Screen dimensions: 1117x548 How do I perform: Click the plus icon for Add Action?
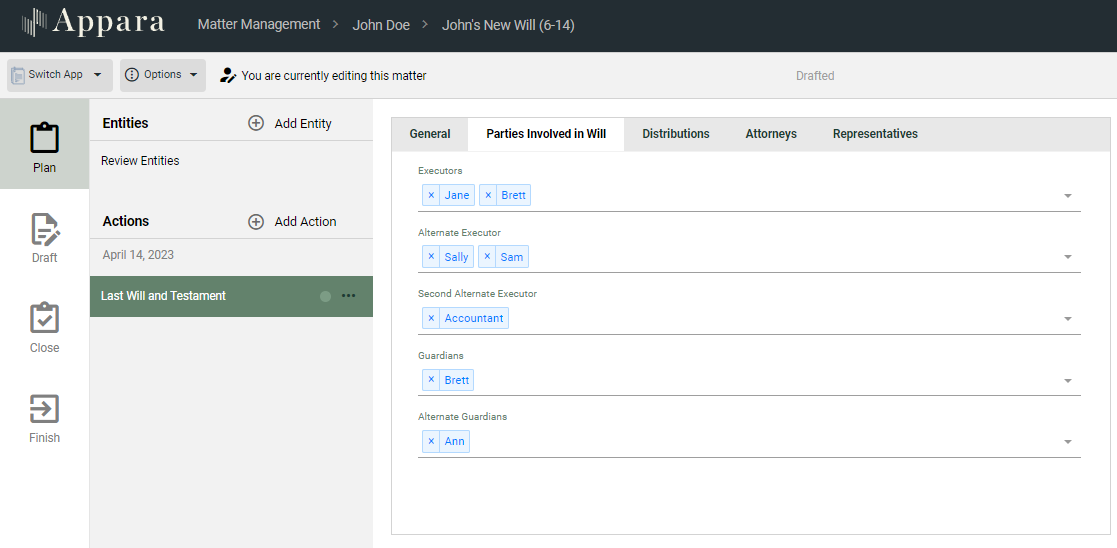[x=256, y=222]
